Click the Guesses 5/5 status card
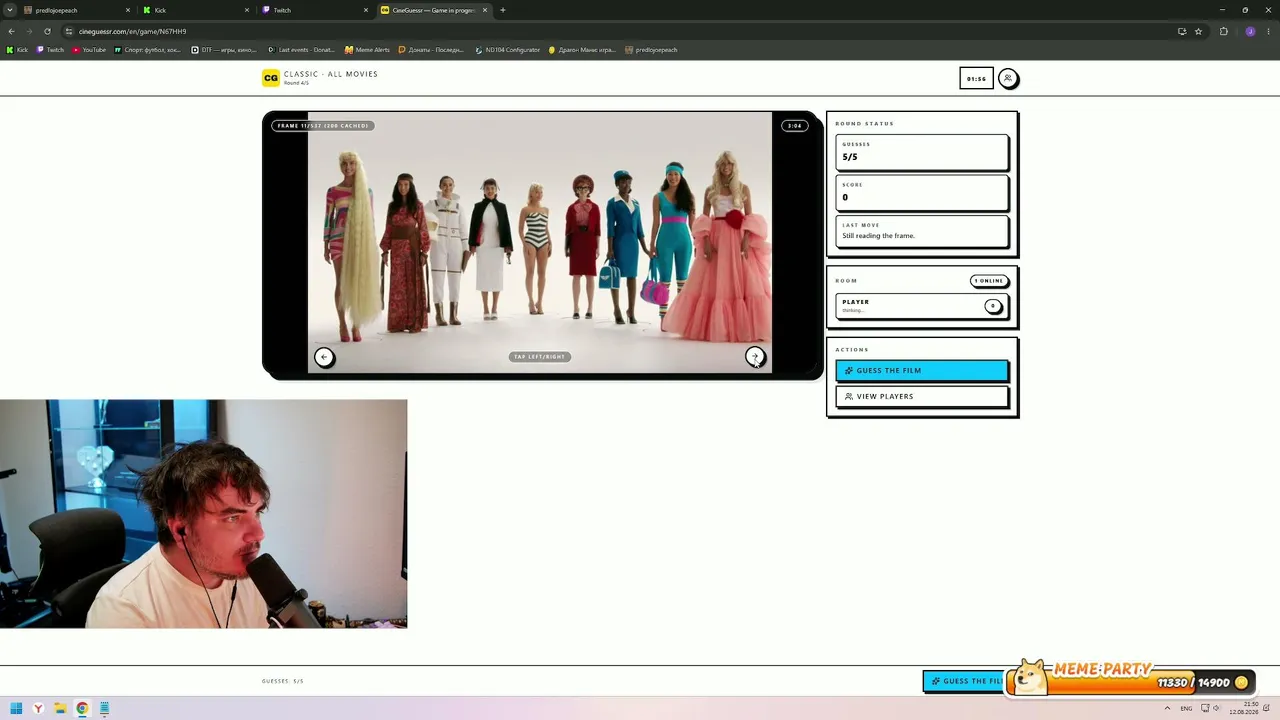Screen dimensions: 1280x720 pos(922,152)
